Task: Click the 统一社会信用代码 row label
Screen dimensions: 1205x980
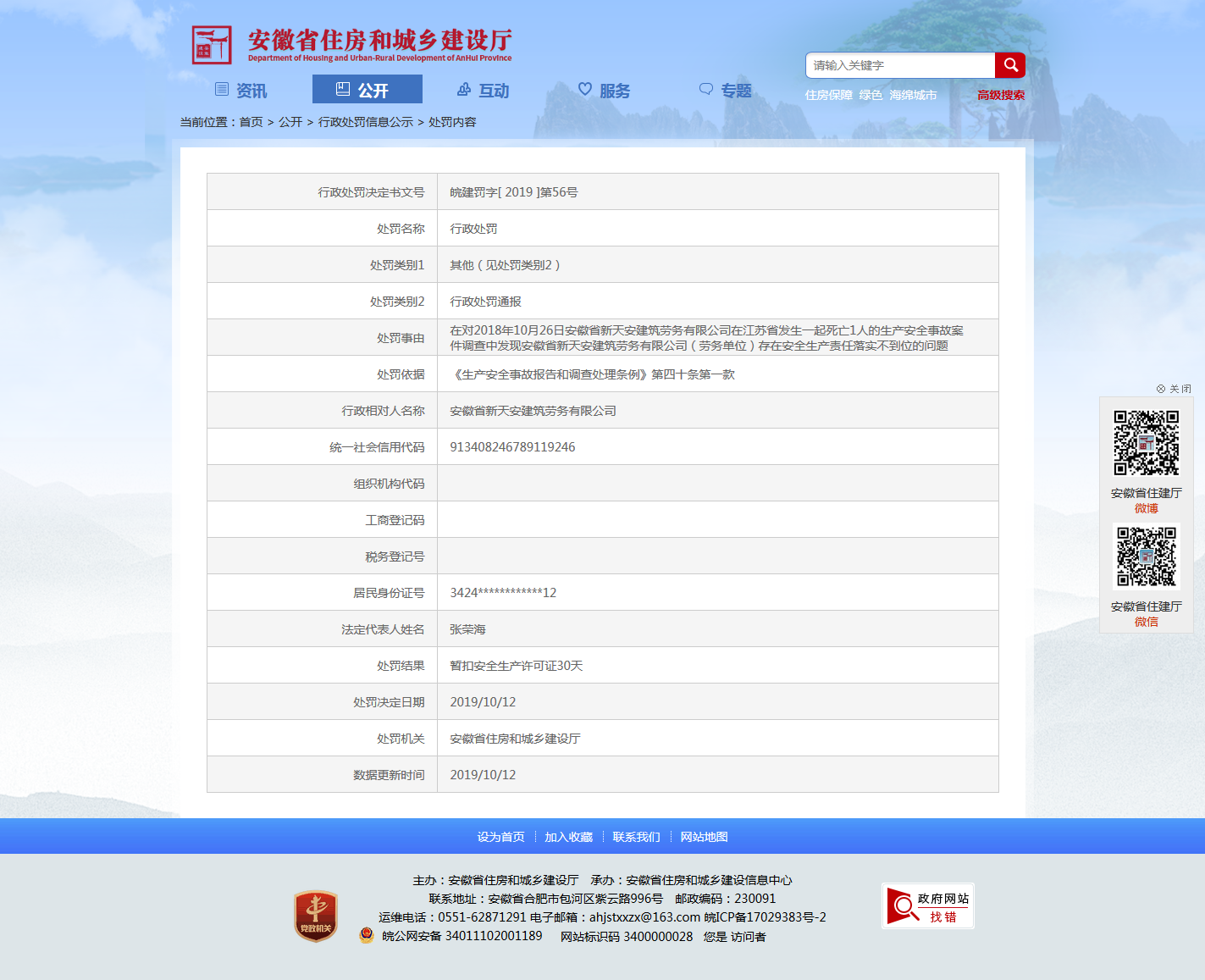Action: (x=377, y=447)
